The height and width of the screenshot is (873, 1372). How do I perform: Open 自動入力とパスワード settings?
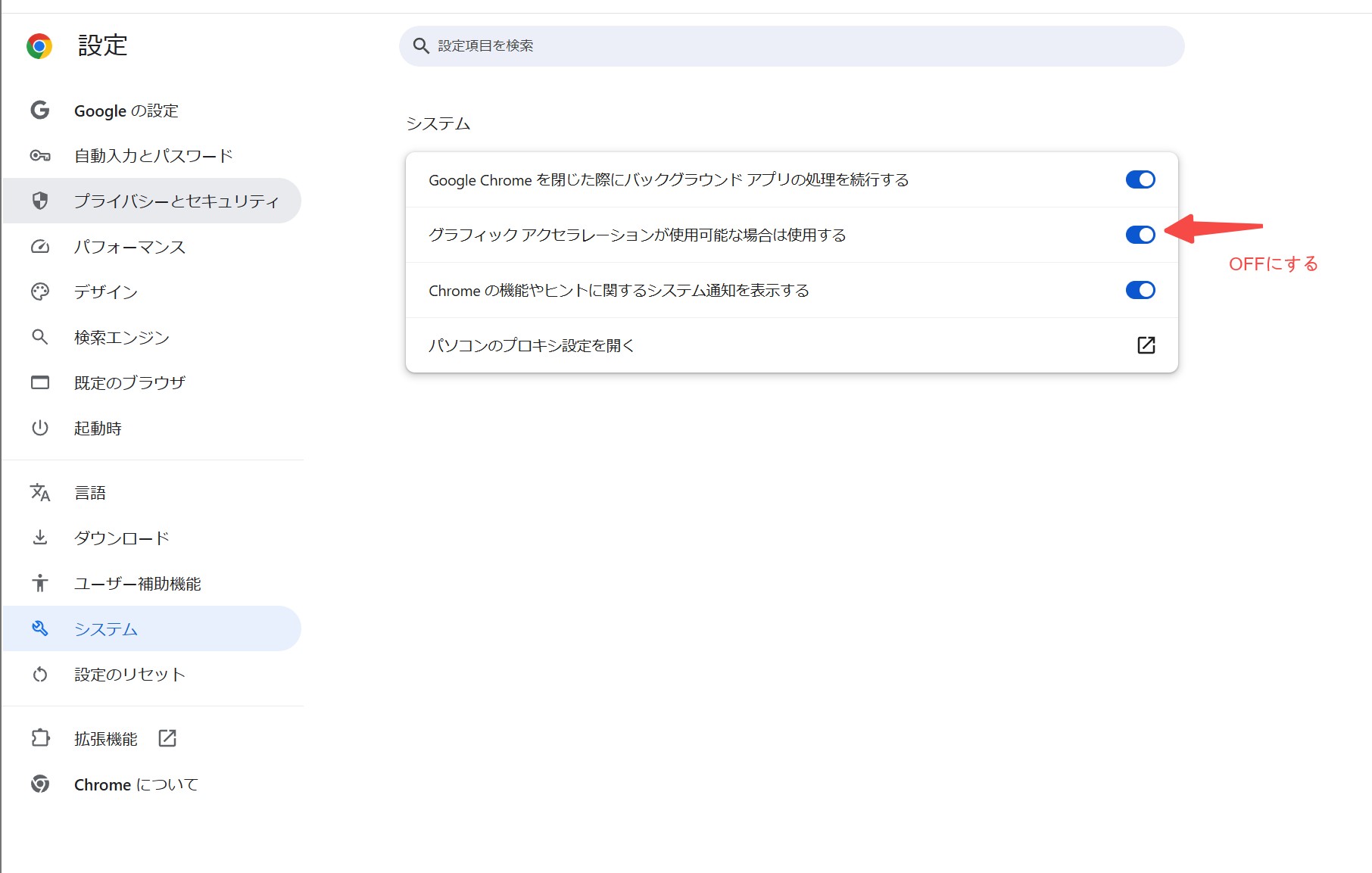coord(152,156)
